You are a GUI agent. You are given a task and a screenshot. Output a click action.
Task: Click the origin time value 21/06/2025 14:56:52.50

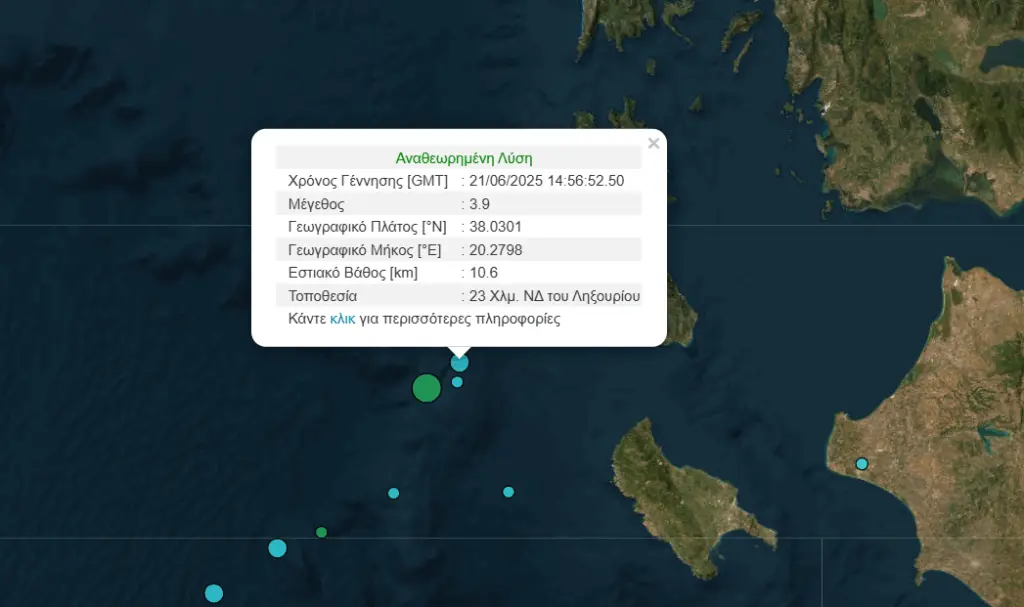tap(546, 181)
